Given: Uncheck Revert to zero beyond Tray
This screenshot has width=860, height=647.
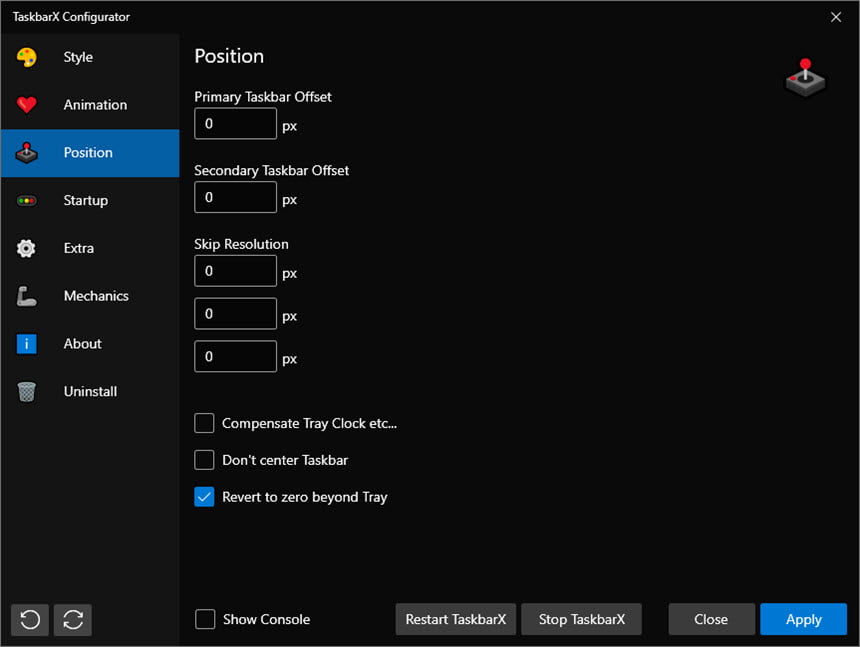Looking at the screenshot, I should [x=204, y=497].
